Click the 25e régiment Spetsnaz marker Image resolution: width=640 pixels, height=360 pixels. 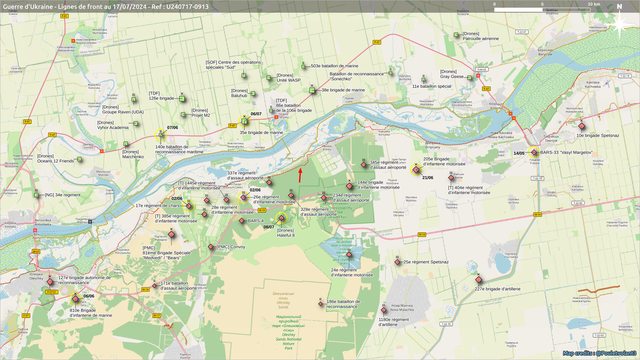[398, 262]
